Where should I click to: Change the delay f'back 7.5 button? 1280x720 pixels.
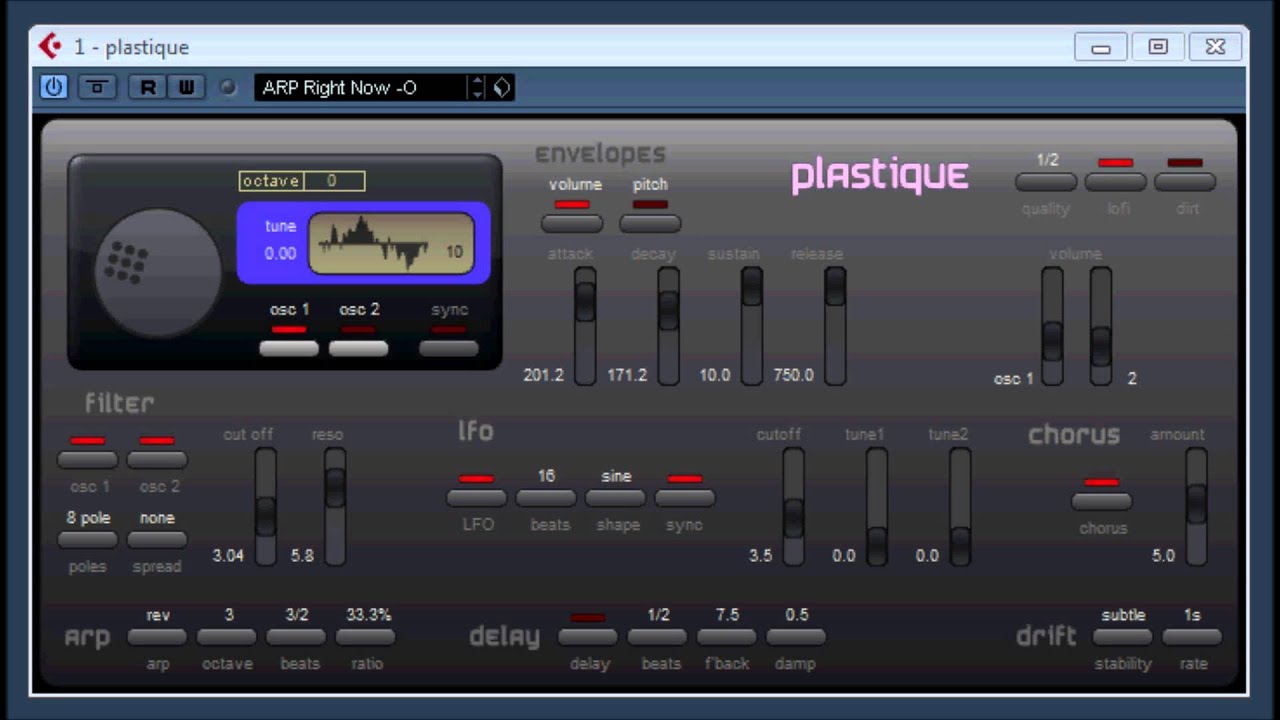(x=727, y=637)
